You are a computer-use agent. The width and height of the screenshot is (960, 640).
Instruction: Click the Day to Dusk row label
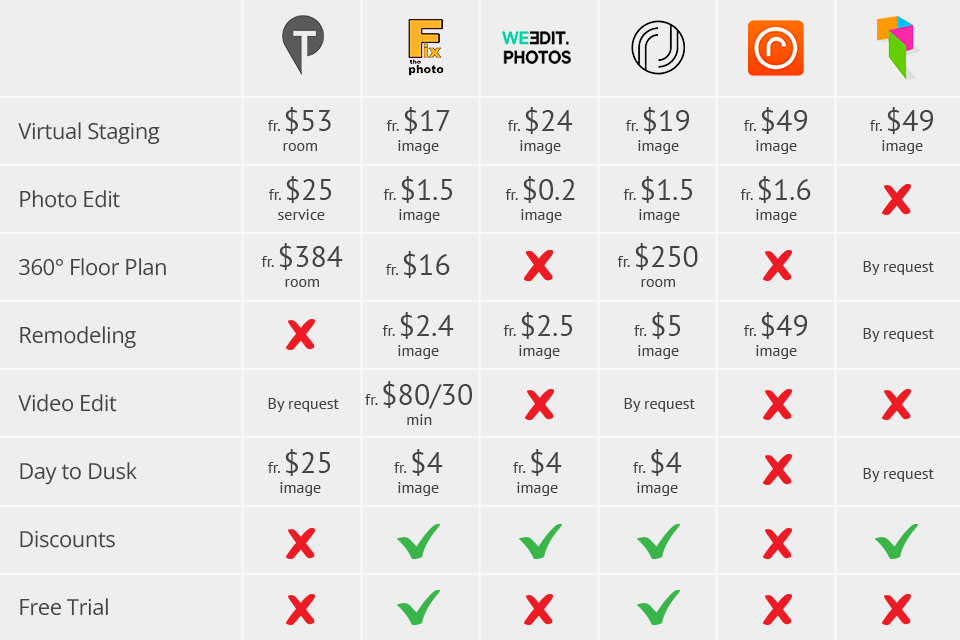(x=77, y=471)
